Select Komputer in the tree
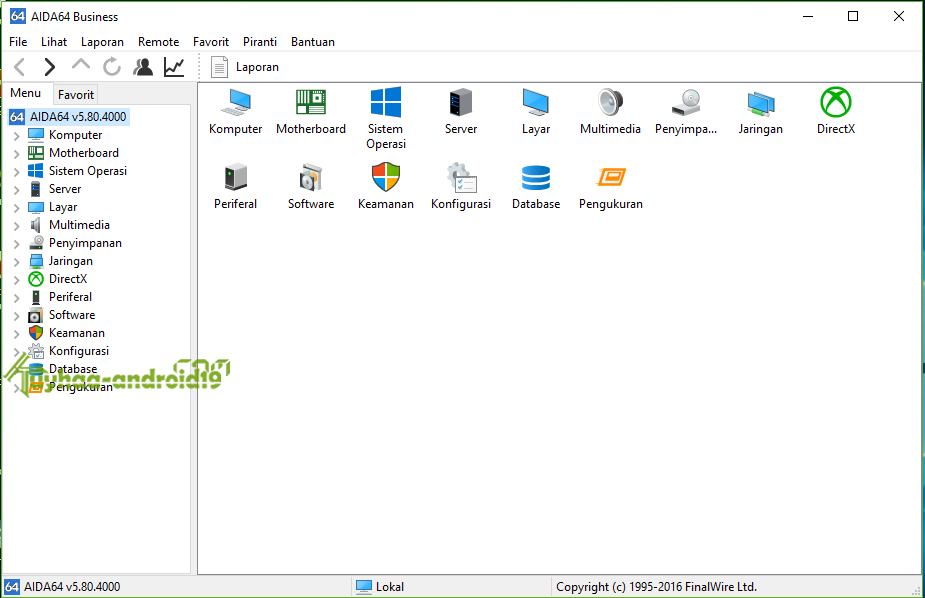This screenshot has height=598, width=925. coord(76,135)
